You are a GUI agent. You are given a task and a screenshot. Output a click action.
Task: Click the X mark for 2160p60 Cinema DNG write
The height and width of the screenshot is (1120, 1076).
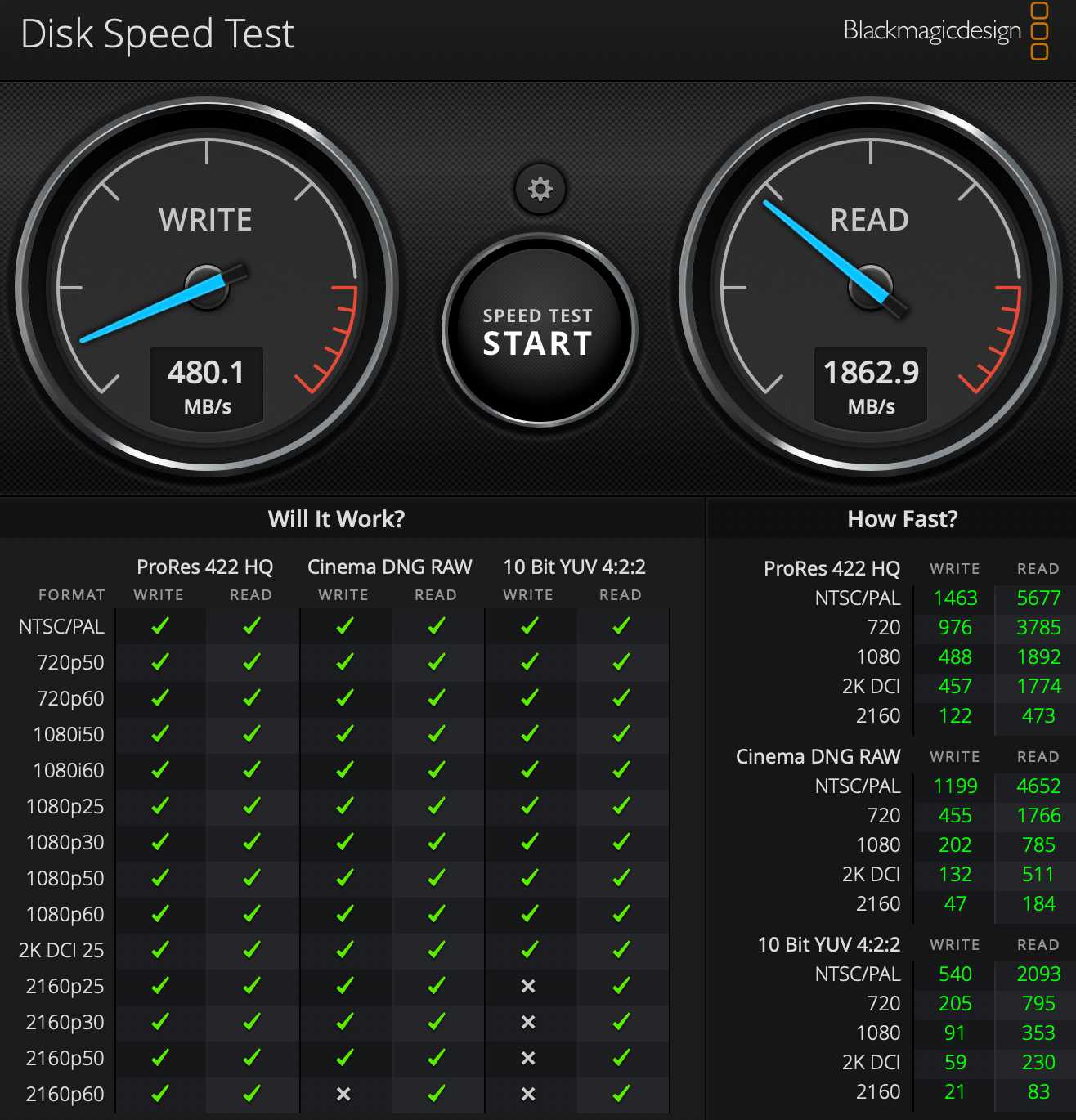(x=343, y=1094)
